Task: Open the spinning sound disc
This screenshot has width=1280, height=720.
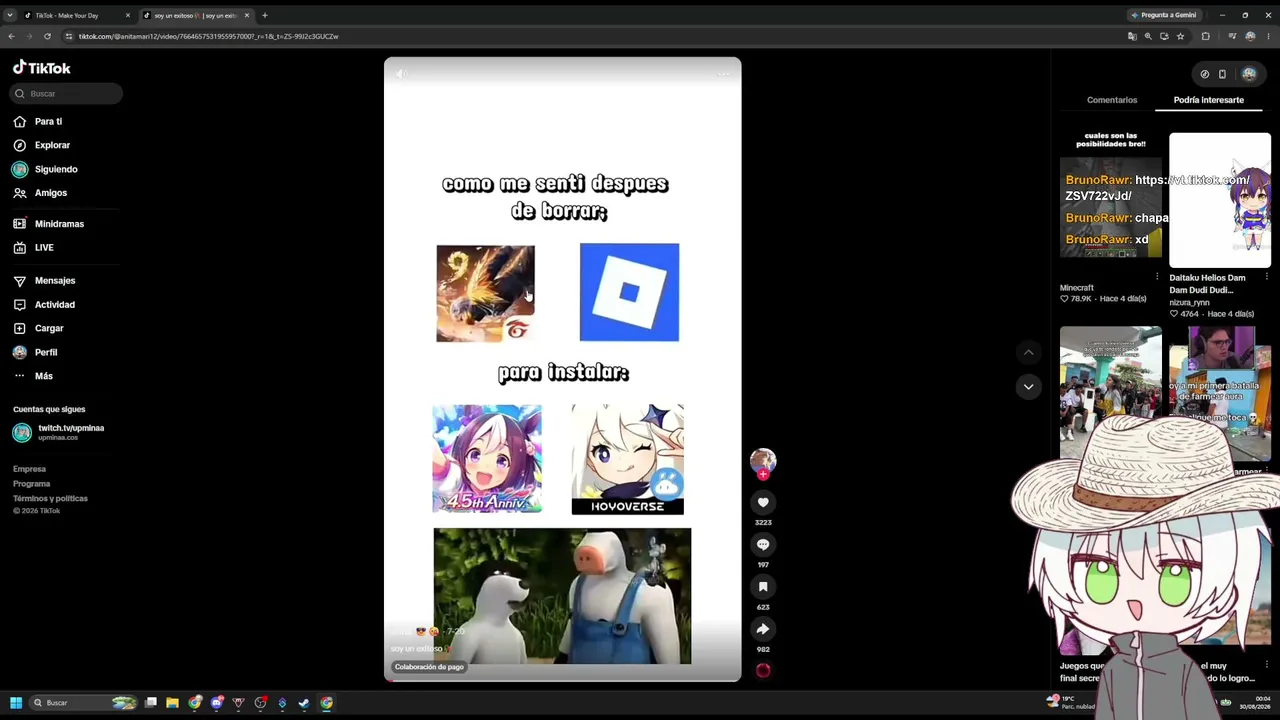Action: coord(763,671)
